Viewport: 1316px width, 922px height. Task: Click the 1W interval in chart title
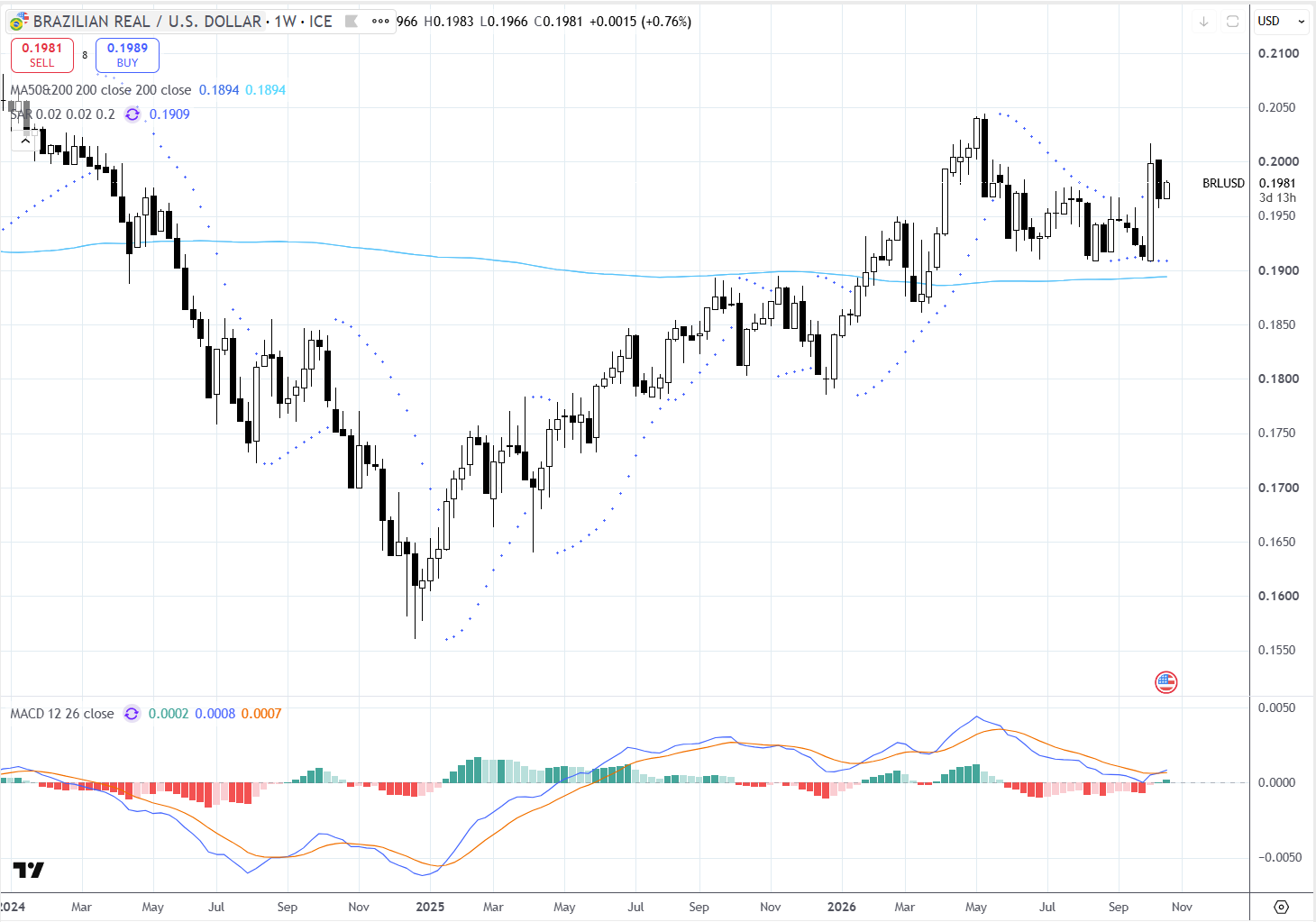click(286, 22)
